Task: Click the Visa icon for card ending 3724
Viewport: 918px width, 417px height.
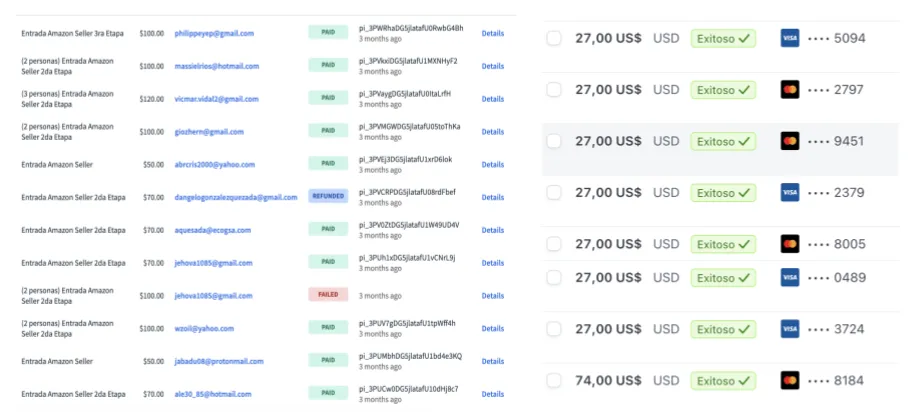Action: (789, 328)
